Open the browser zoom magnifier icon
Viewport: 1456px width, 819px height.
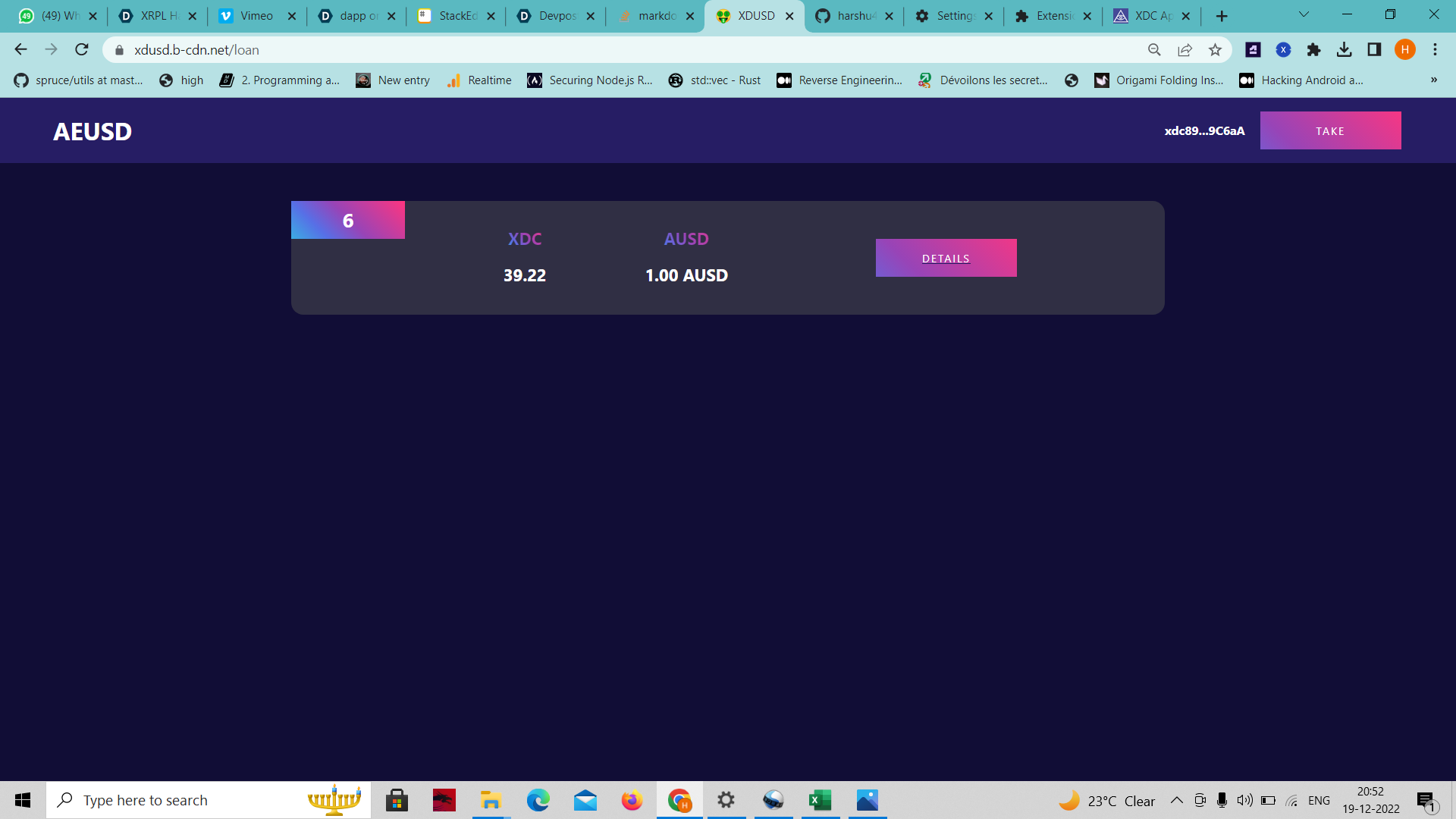pos(1154,50)
